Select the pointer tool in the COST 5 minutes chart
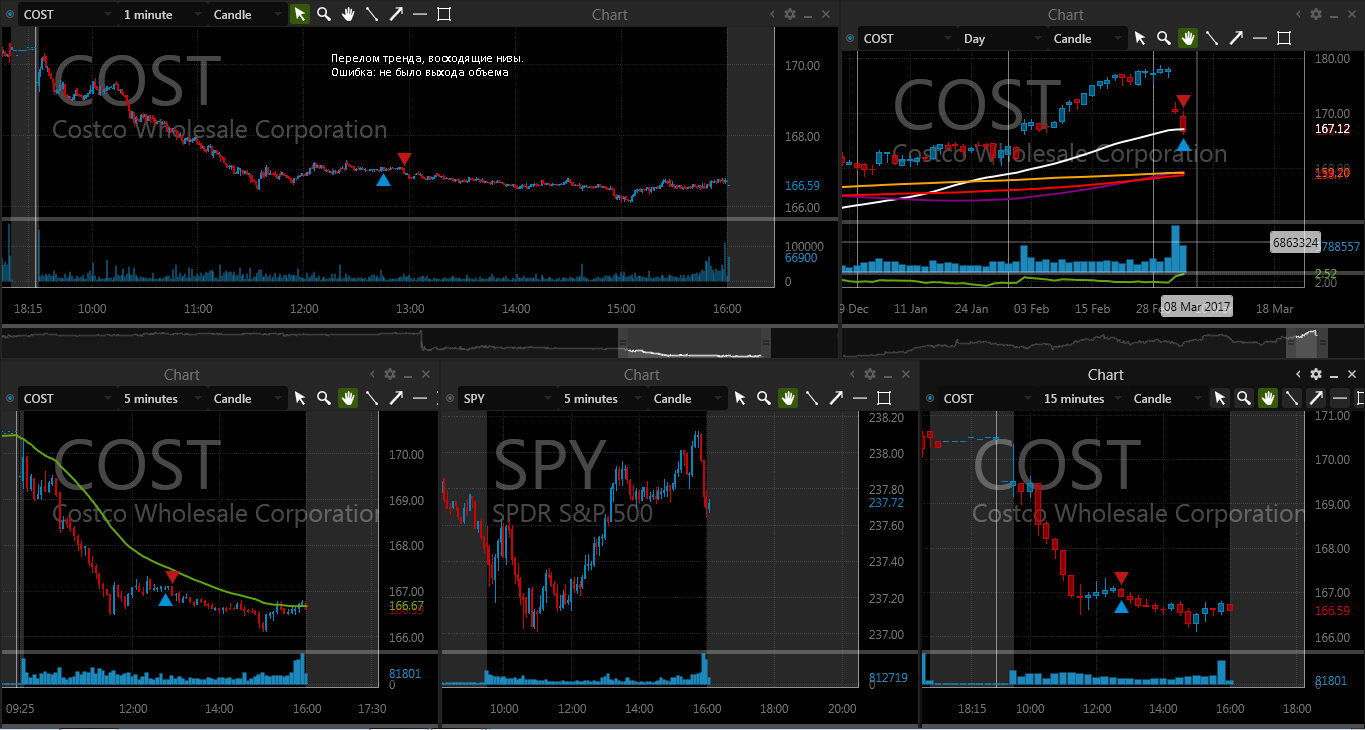 point(300,398)
